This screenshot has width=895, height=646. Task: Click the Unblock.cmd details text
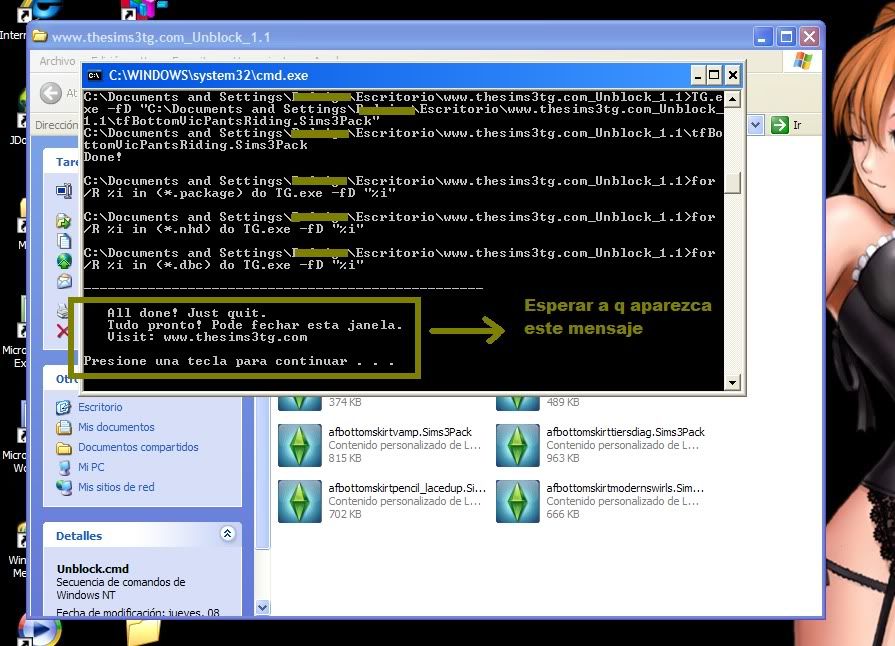tap(92, 569)
